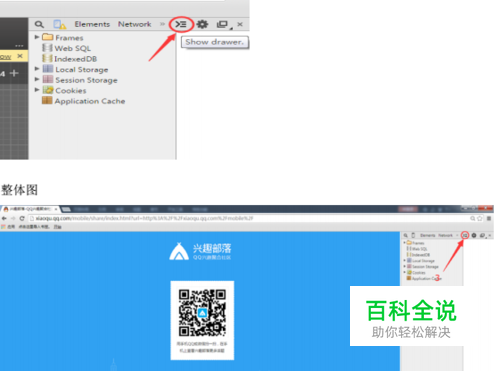Select Web SQL in the small DevTools tree
The width and height of the screenshot is (500, 371).
pyautogui.click(x=420, y=249)
